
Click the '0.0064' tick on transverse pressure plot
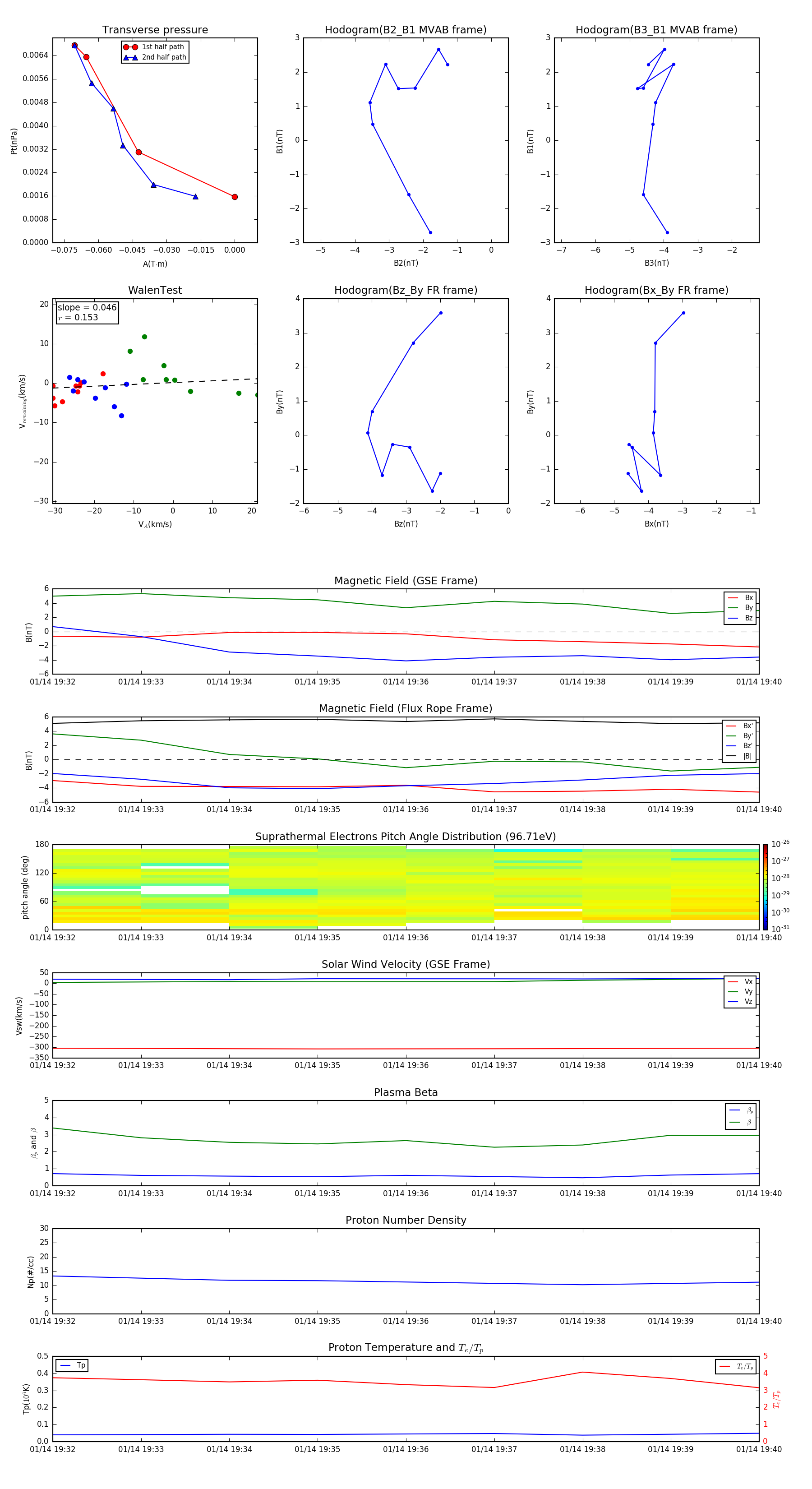35,55
